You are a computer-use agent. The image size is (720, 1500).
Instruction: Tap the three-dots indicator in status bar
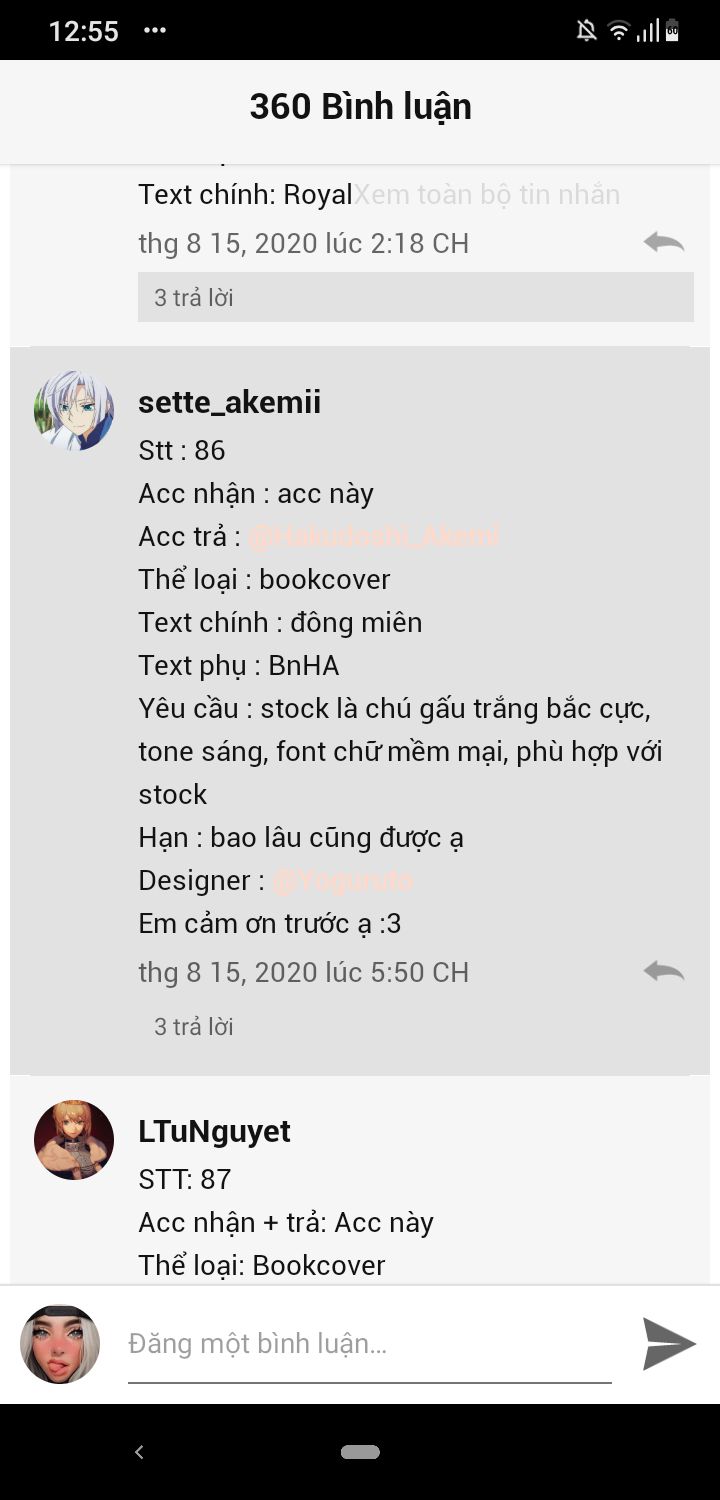click(x=155, y=31)
